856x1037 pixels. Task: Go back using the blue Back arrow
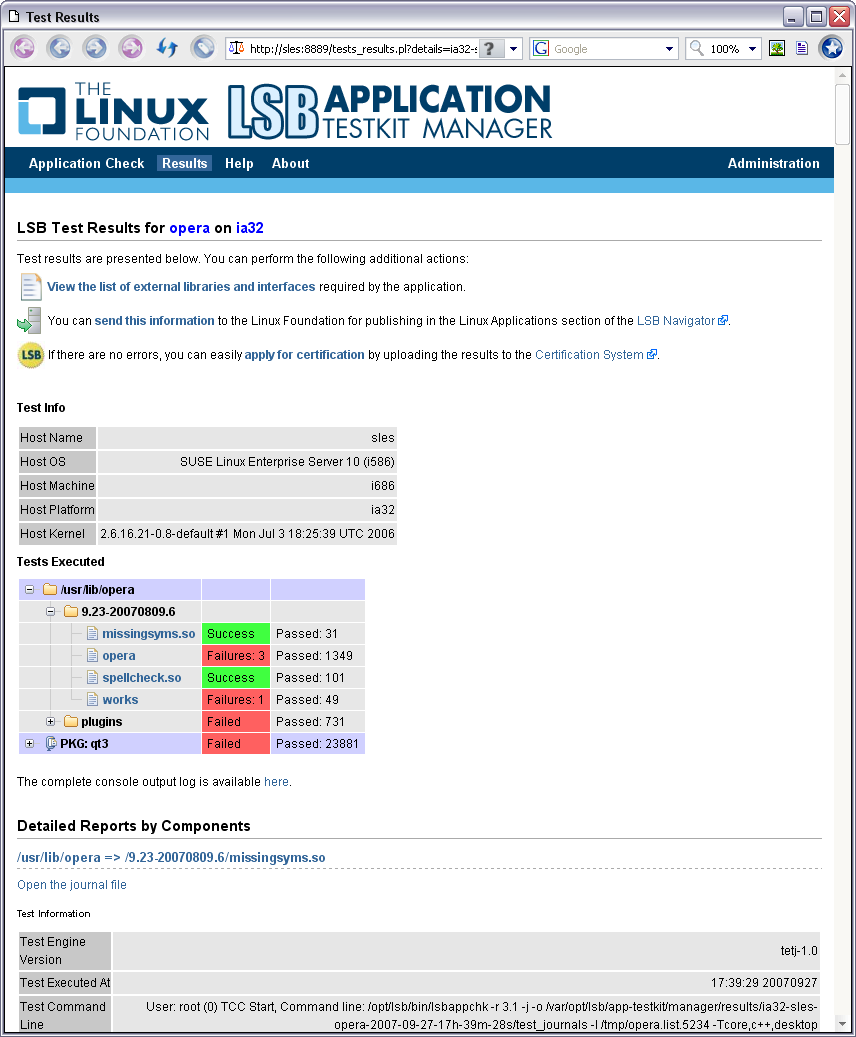60,48
